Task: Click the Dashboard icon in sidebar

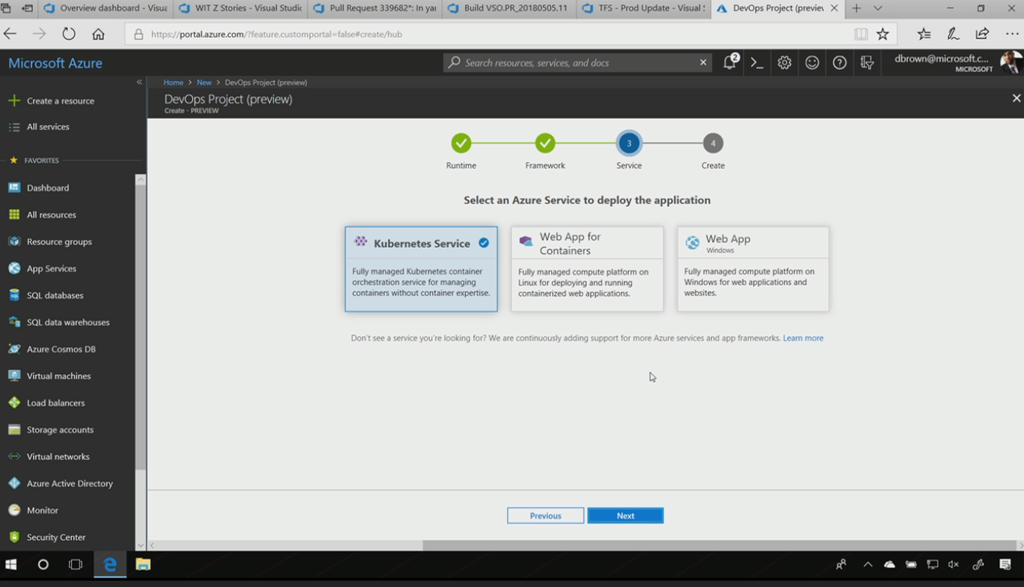Action: [14, 187]
